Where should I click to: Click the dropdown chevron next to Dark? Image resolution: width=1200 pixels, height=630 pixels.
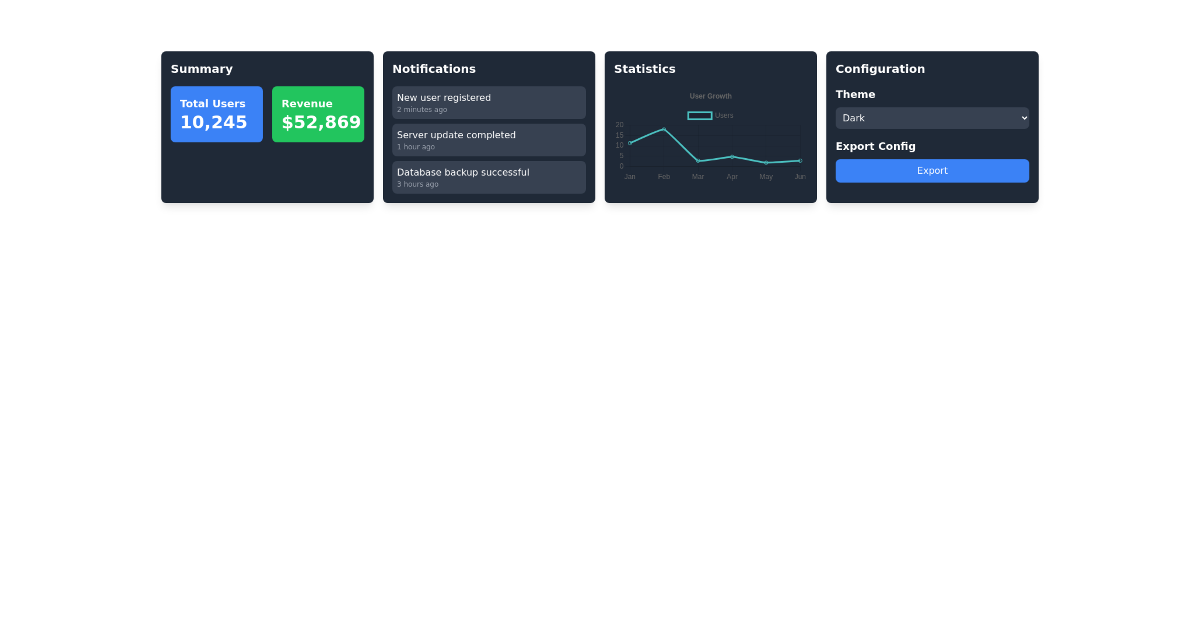pyautogui.click(x=1022, y=117)
